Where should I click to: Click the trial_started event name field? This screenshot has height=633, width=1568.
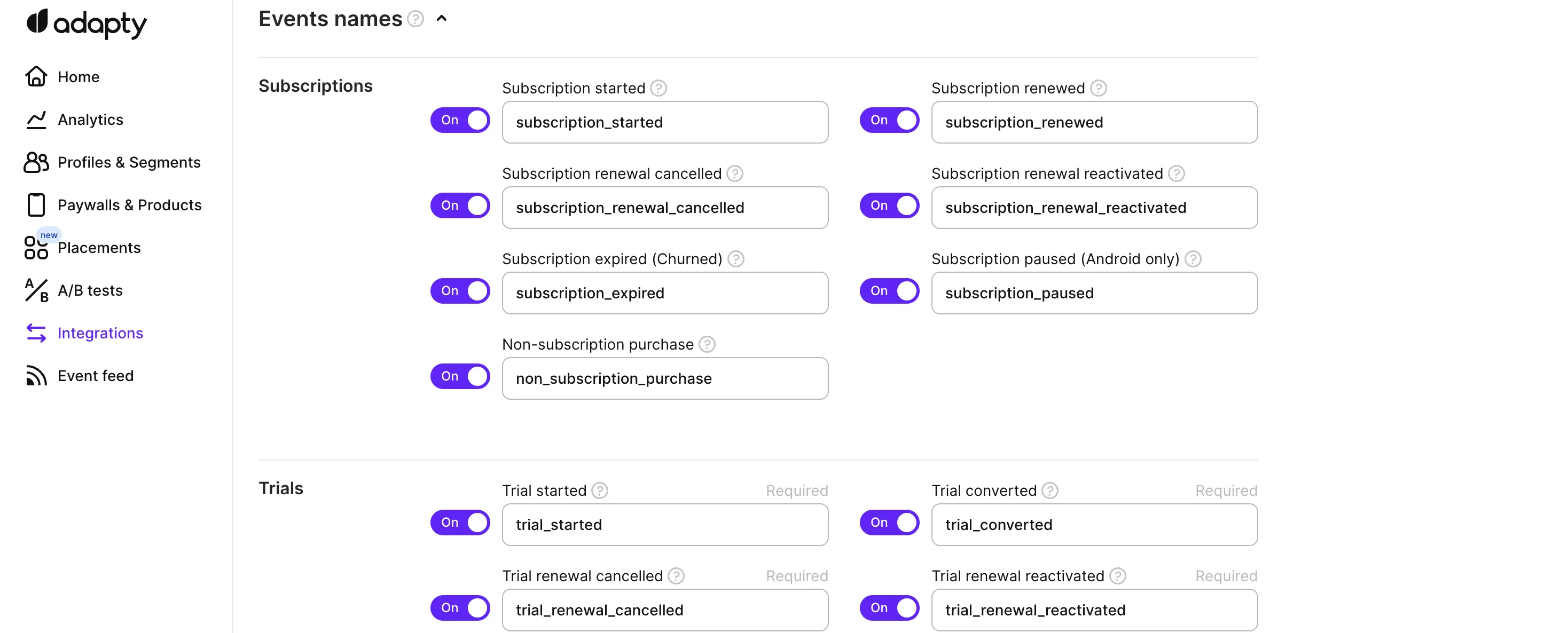pyautogui.click(x=665, y=525)
